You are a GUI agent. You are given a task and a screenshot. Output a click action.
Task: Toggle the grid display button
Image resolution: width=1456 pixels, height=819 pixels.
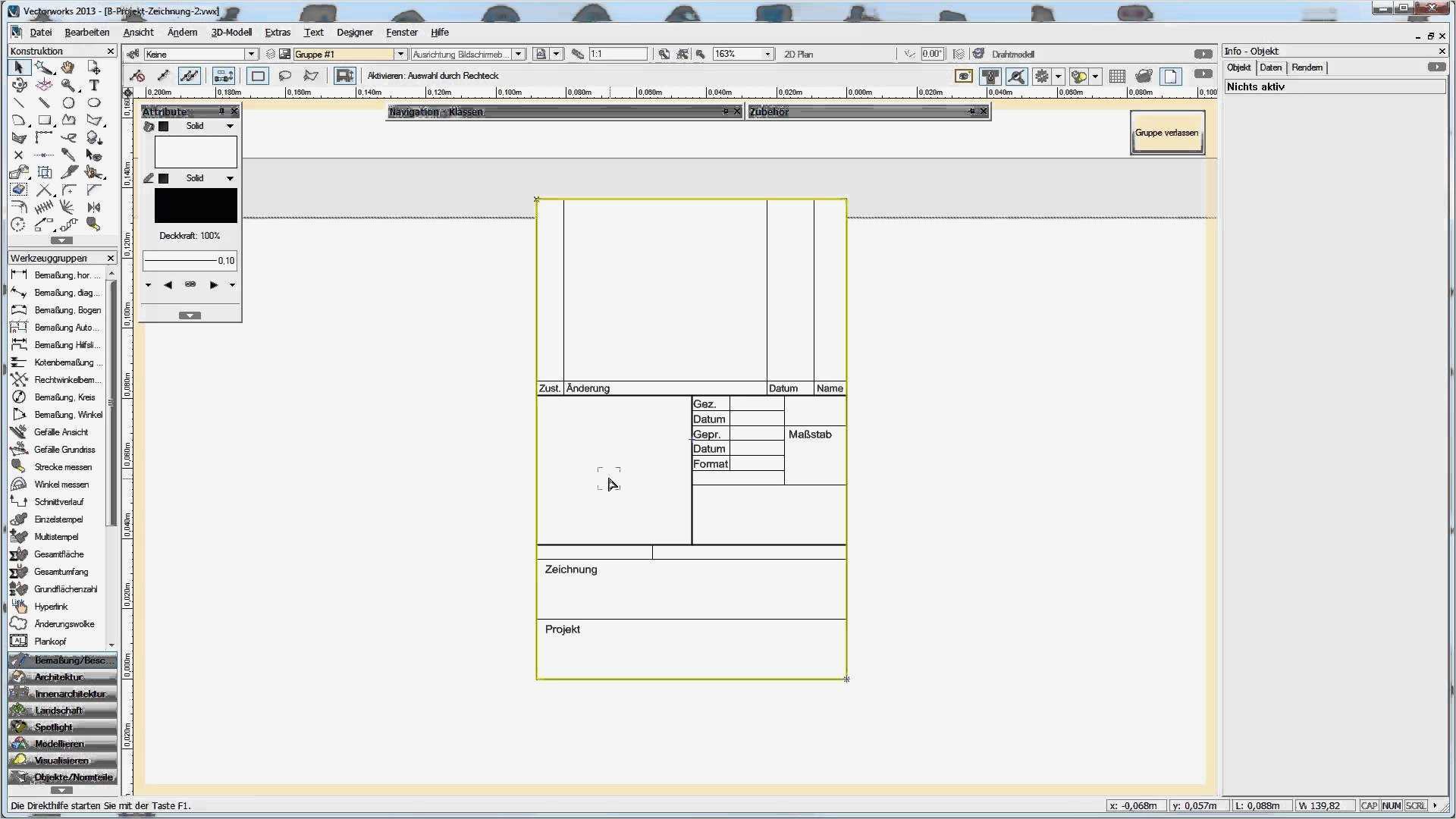(1116, 76)
